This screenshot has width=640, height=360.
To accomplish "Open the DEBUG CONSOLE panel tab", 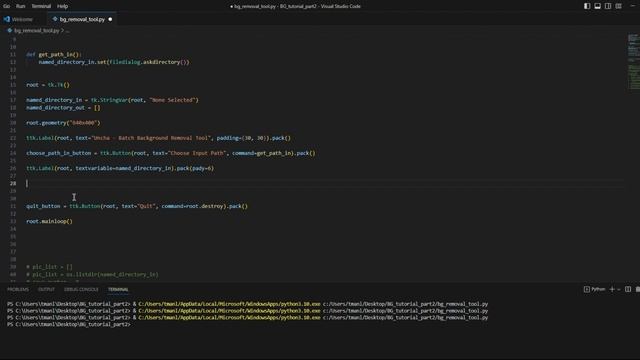I will (x=81, y=289).
